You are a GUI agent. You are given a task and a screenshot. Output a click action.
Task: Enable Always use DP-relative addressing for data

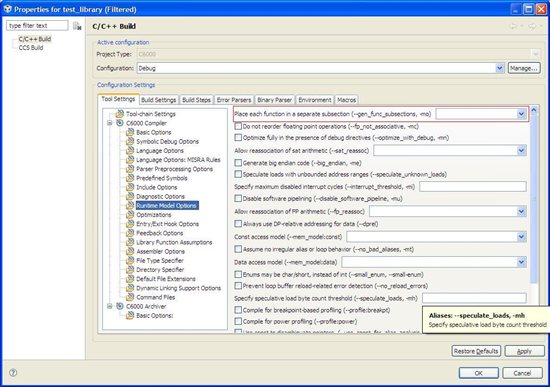coord(238,223)
